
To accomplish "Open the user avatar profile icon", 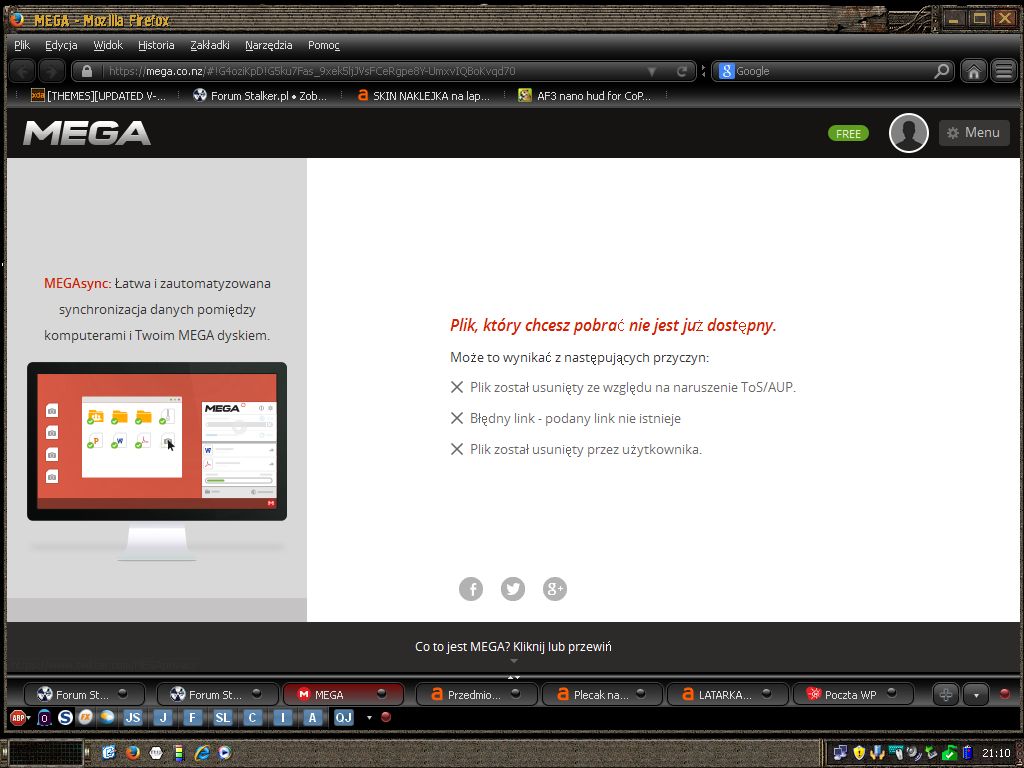I will (908, 133).
